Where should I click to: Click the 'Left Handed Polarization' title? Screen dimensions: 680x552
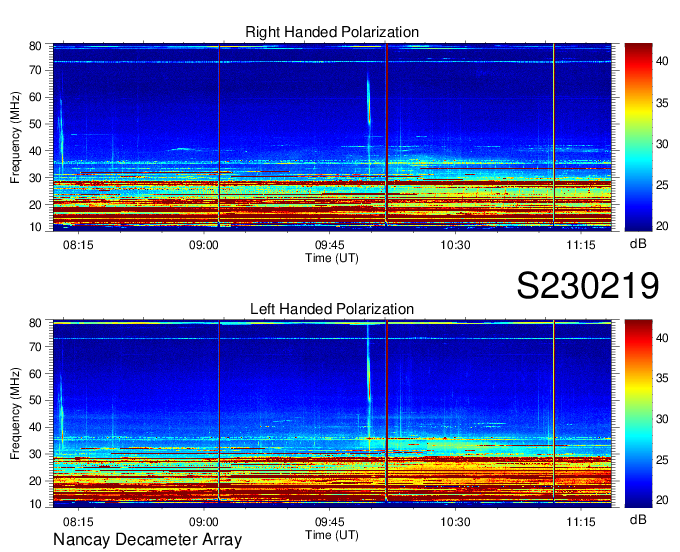pos(332,309)
